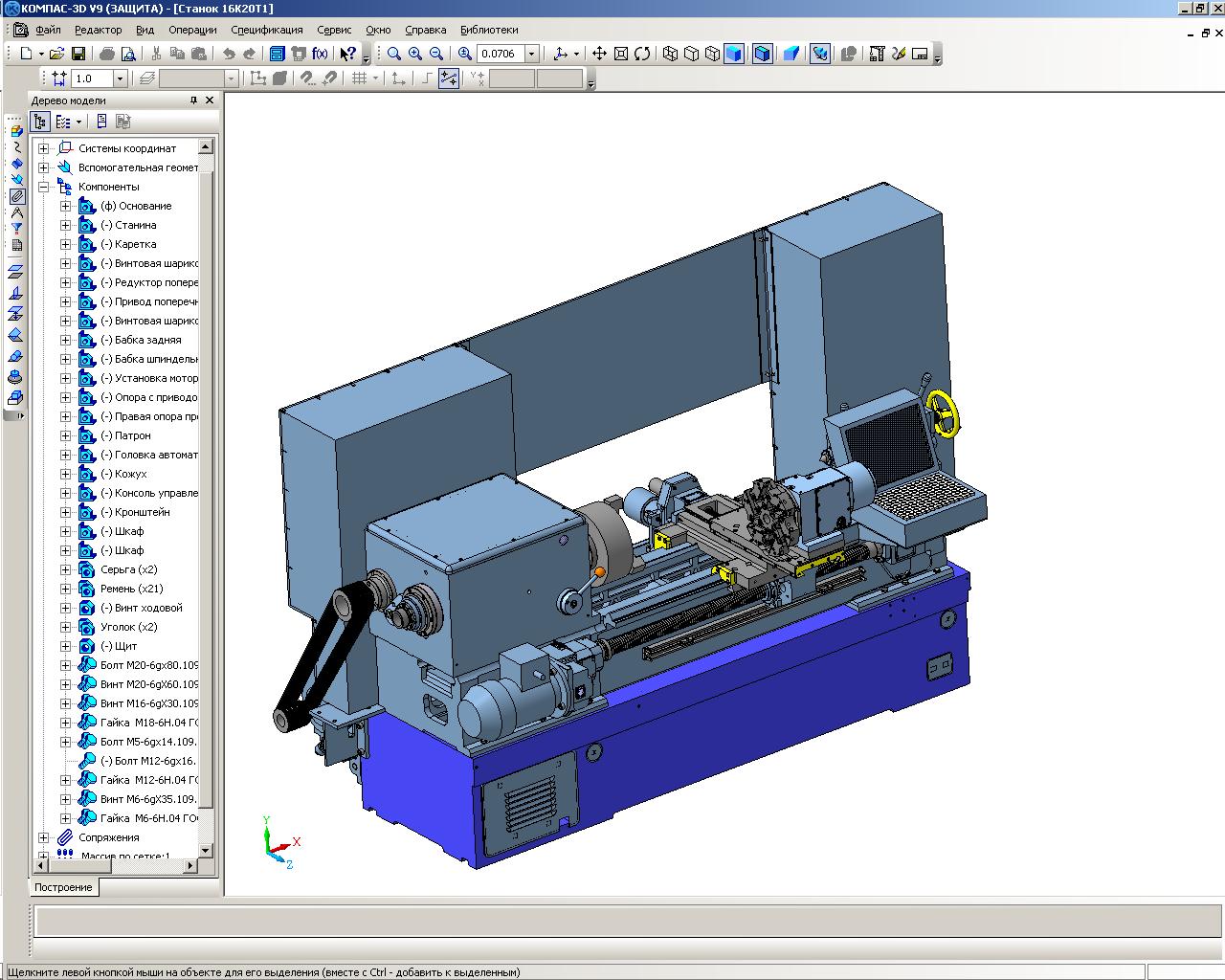Expand the Сопряжения node
The image size is (1225, 980).
click(43, 837)
